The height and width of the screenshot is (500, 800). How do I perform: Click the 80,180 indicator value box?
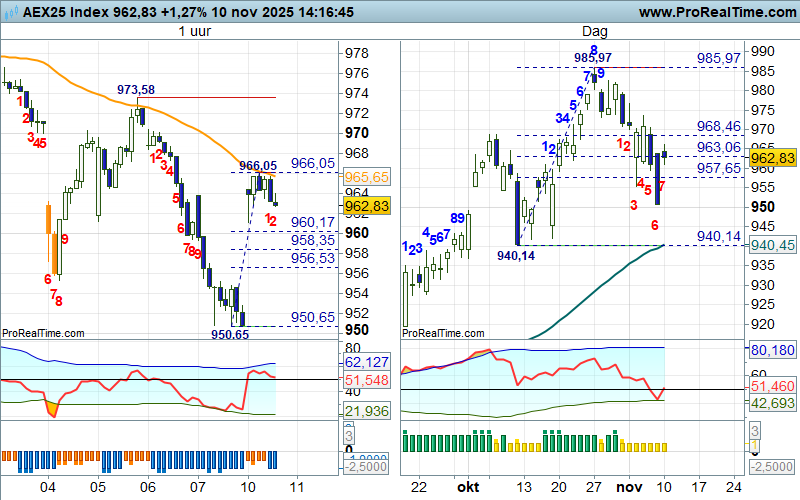(772, 350)
